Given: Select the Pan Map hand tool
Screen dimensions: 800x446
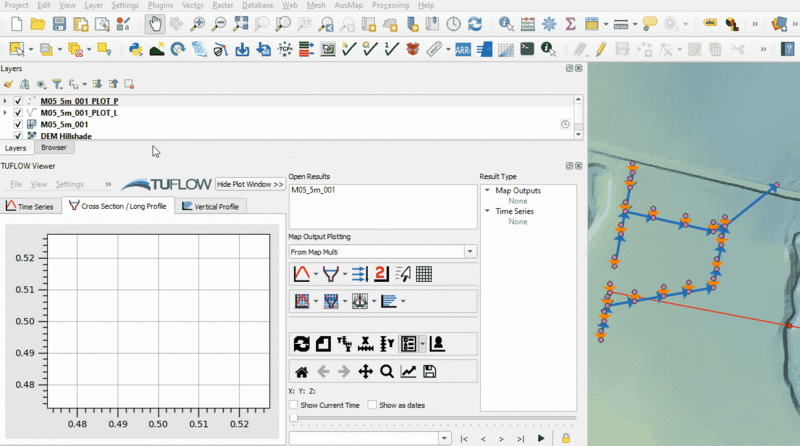Looking at the screenshot, I should click(x=154, y=23).
